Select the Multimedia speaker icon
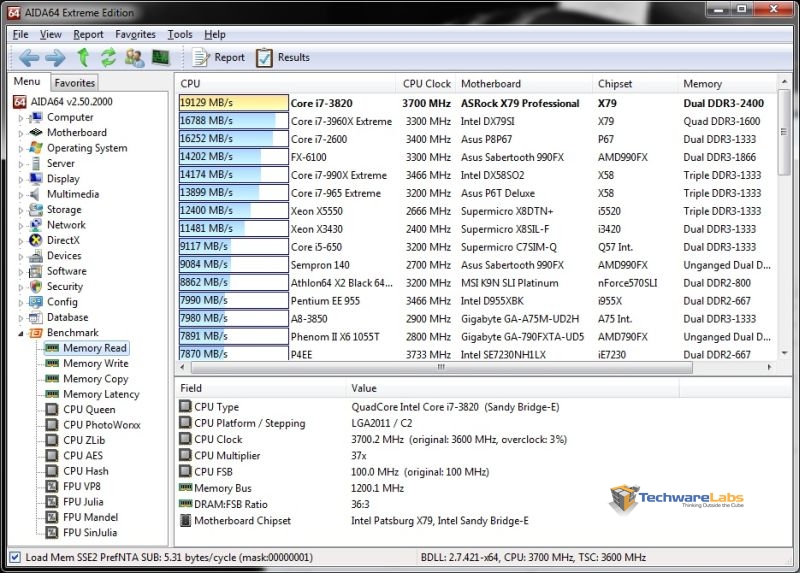 point(35,194)
